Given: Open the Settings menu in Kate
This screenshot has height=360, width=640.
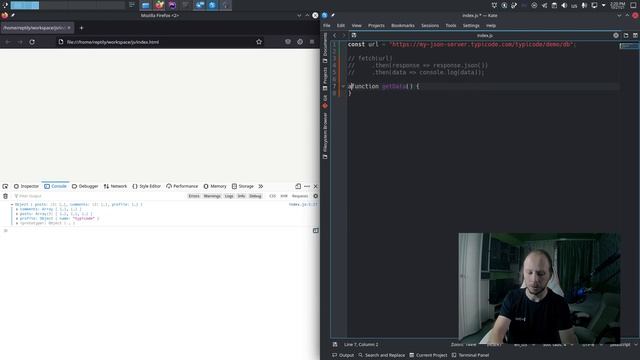Looking at the screenshot, I should click(471, 25).
